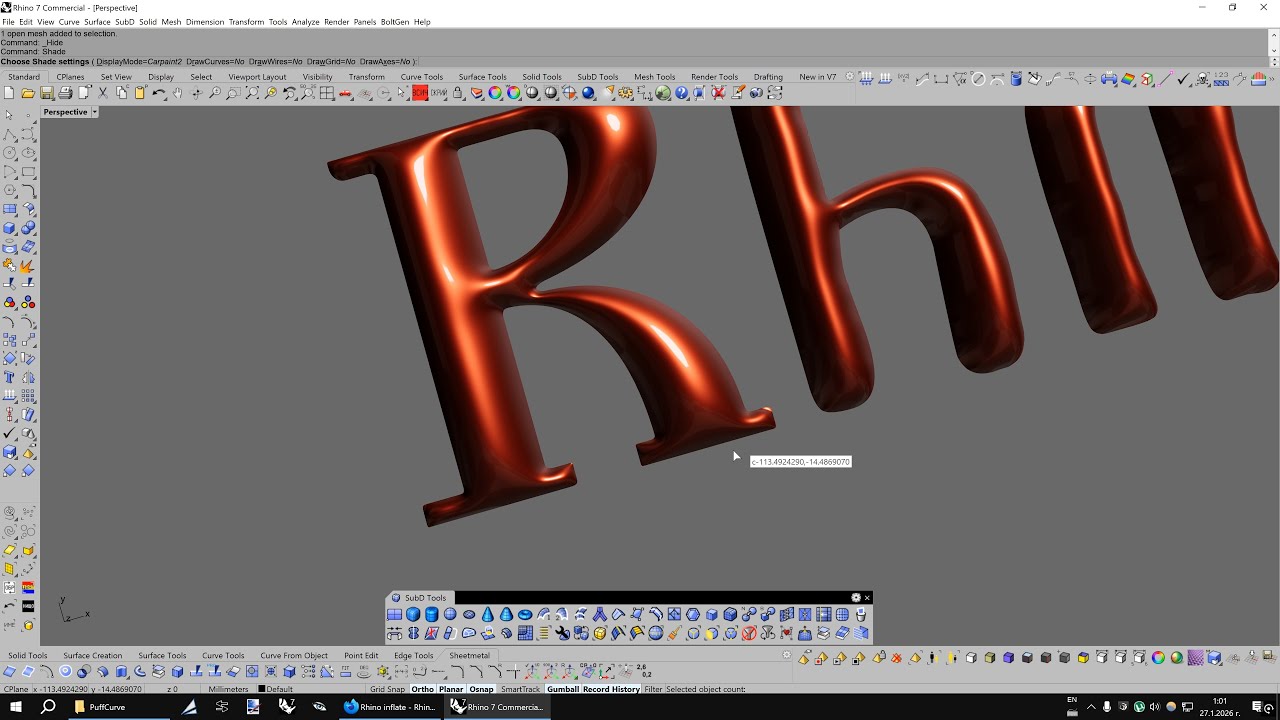Create a SubD torus primitive
The height and width of the screenshot is (720, 1280).
[x=525, y=615]
